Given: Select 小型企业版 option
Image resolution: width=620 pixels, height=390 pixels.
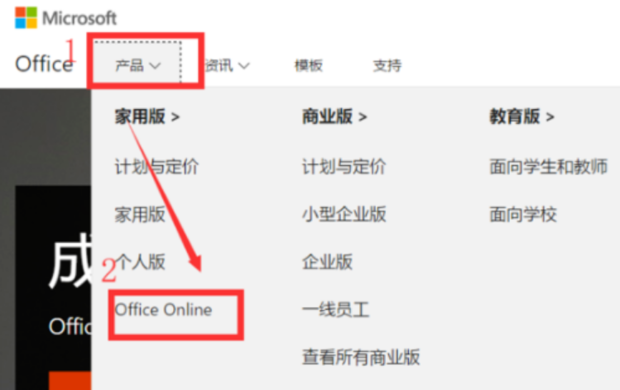Looking at the screenshot, I should (344, 214).
